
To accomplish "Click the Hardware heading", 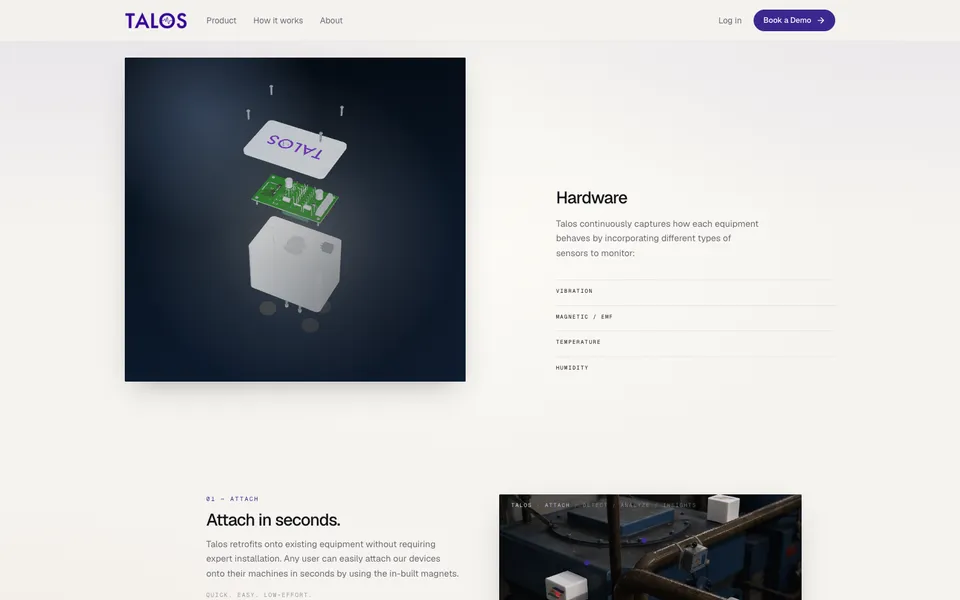I will click(x=591, y=198).
